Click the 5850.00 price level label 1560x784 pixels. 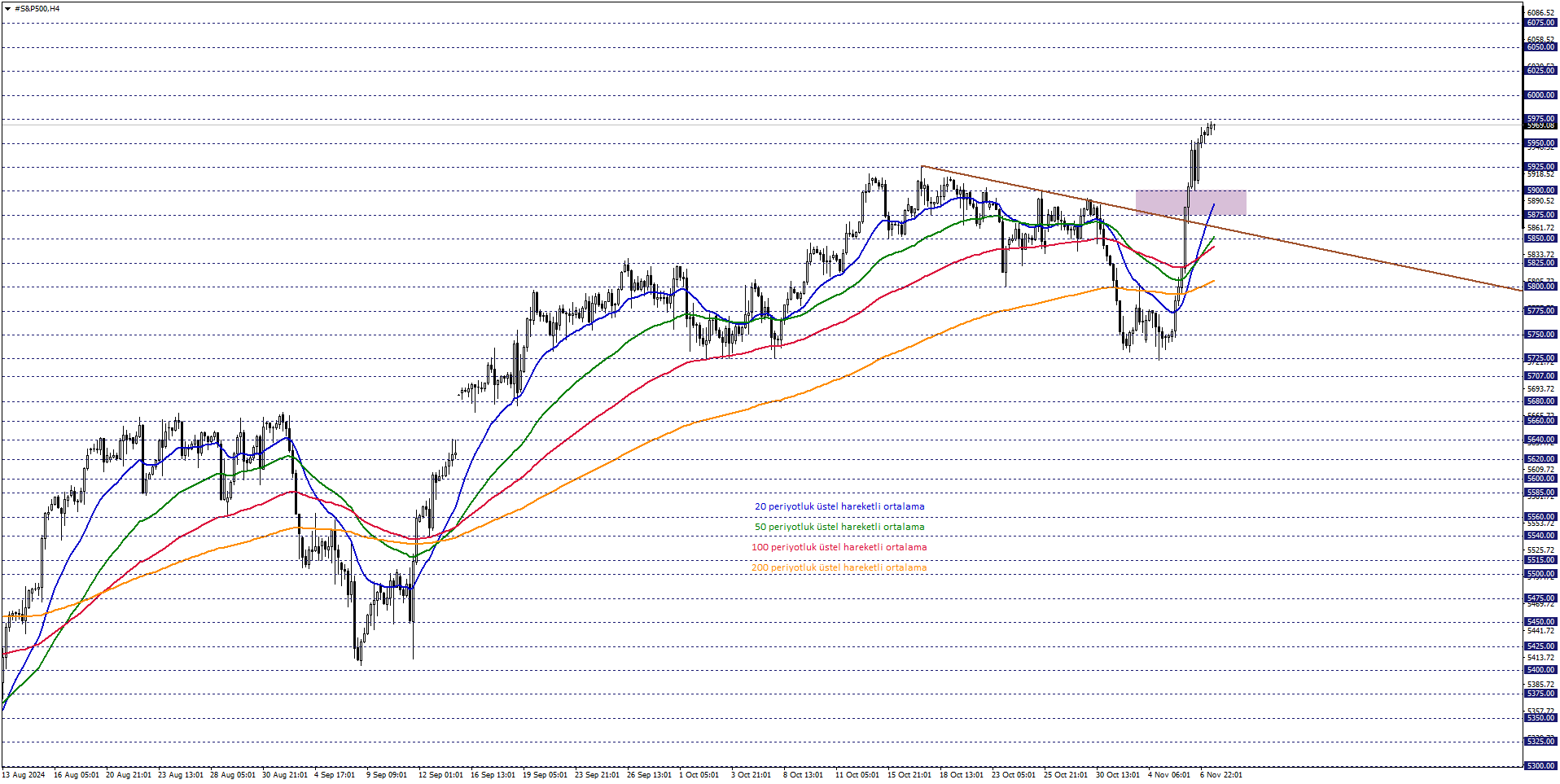point(1540,239)
